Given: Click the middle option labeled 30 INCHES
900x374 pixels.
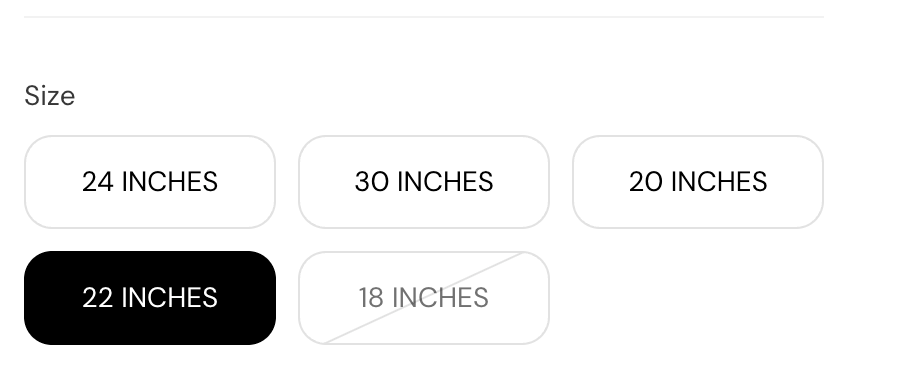Looking at the screenshot, I should 424,182.
